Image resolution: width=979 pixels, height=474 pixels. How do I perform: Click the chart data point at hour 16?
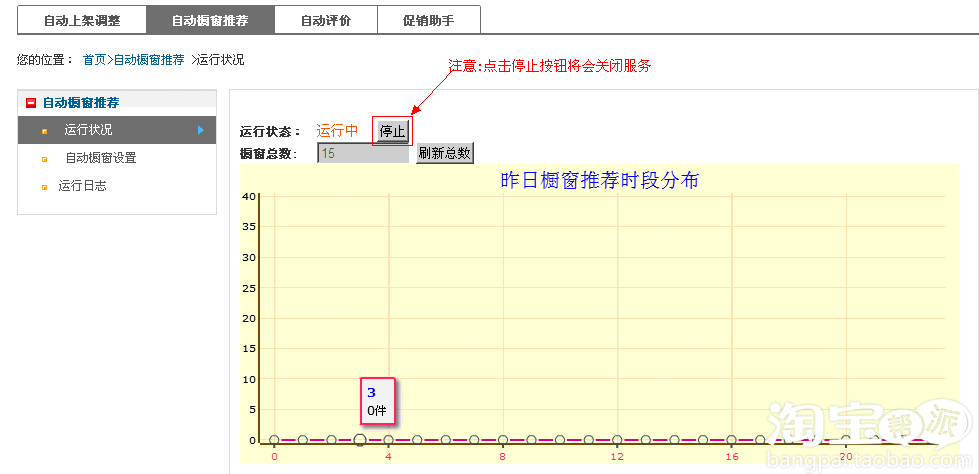tap(731, 440)
